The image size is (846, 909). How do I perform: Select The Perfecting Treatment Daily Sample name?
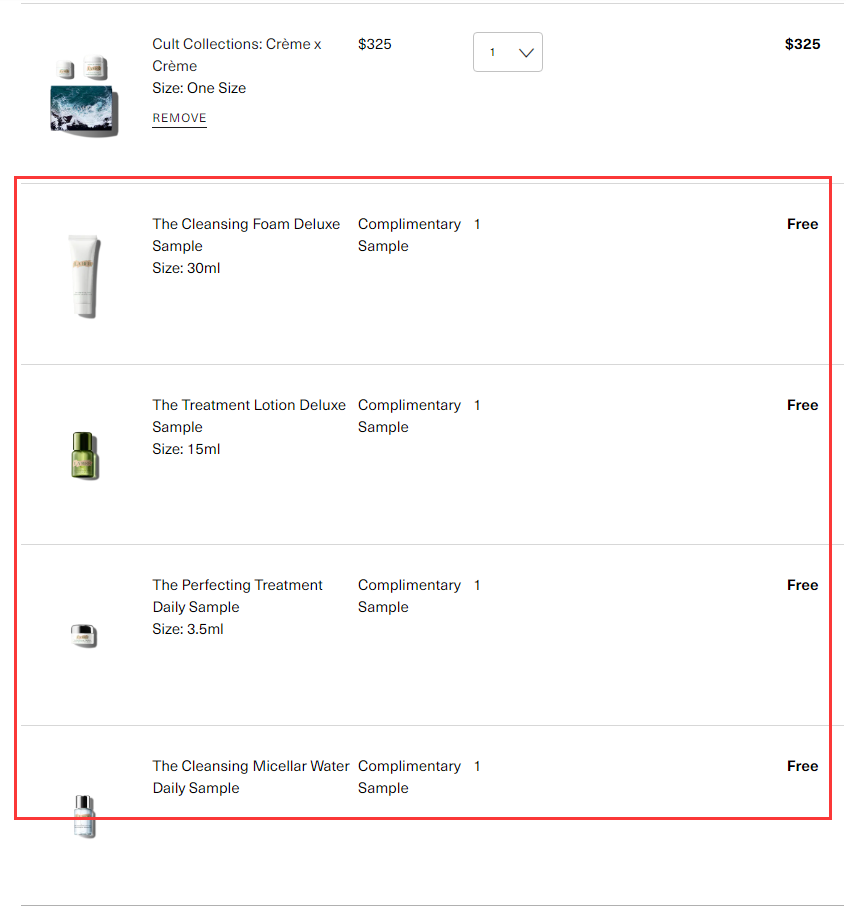coord(237,596)
